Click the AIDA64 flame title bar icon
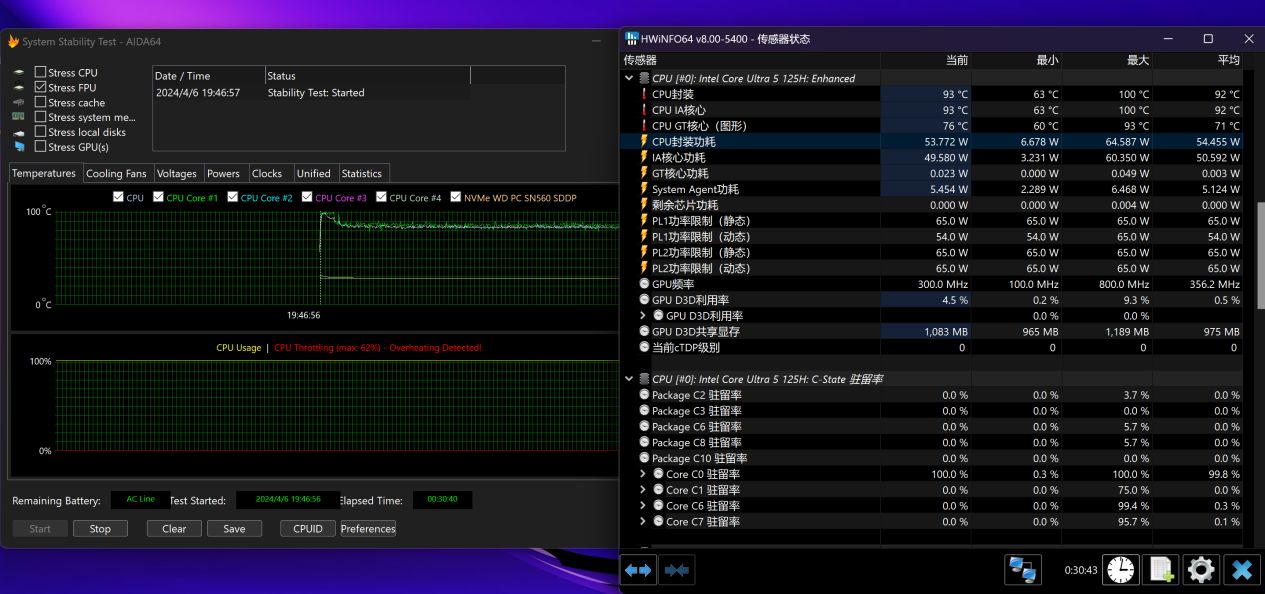This screenshot has height=594, width=1265. [x=13, y=42]
